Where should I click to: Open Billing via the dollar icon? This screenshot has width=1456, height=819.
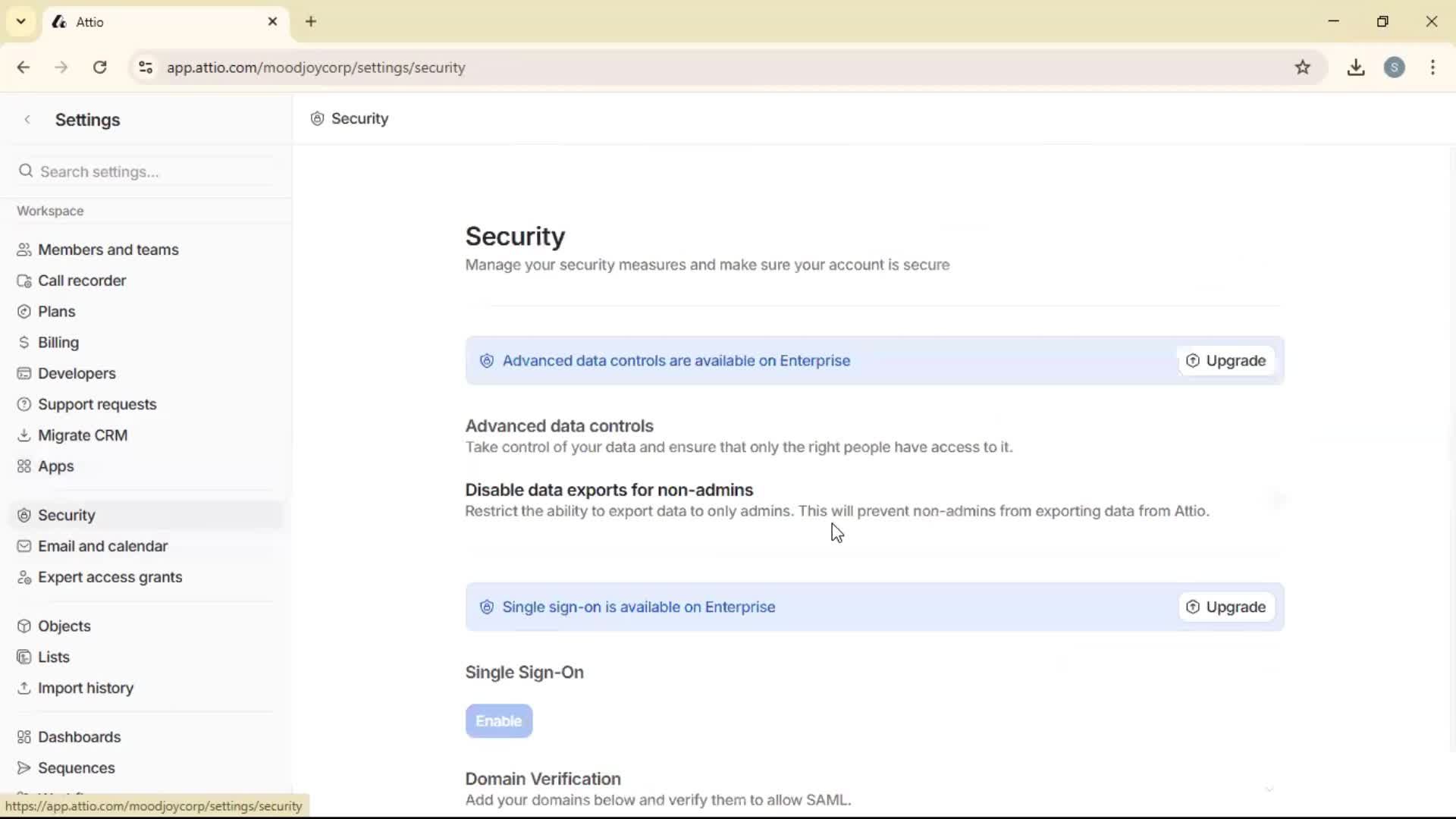pyautogui.click(x=24, y=342)
